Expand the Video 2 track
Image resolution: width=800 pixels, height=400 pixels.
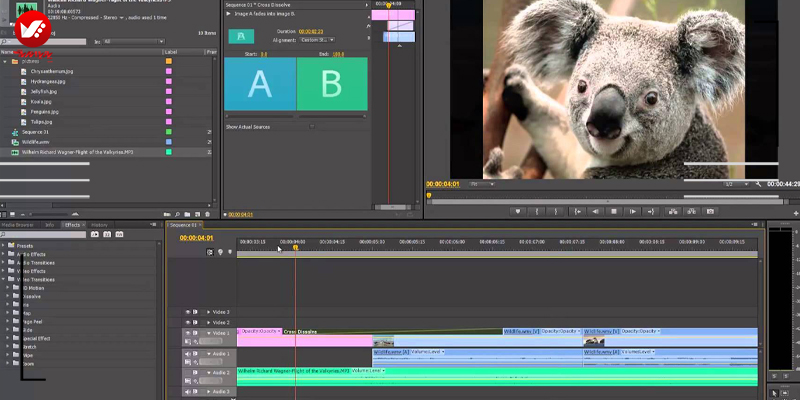coord(208,322)
